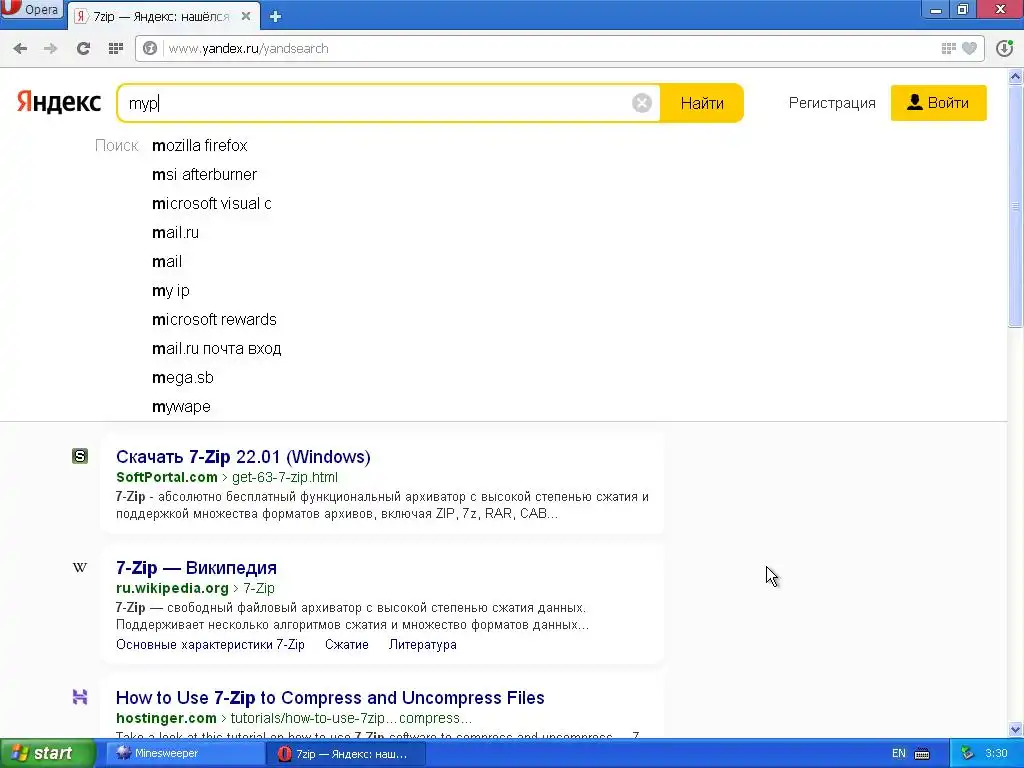
Task: Choose suggestion mywape
Action: [181, 406]
